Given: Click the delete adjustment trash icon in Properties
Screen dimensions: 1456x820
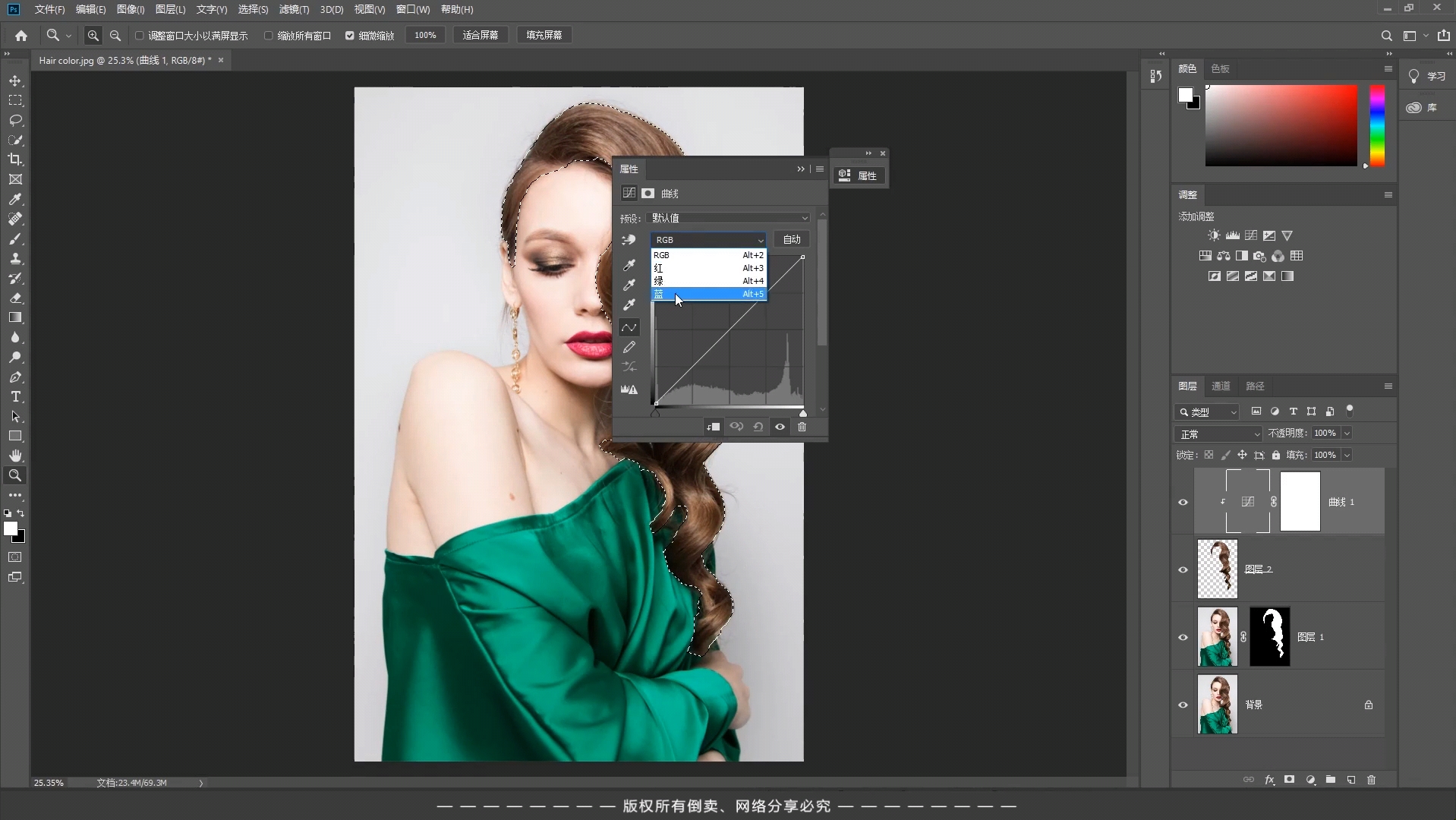Looking at the screenshot, I should tap(802, 427).
